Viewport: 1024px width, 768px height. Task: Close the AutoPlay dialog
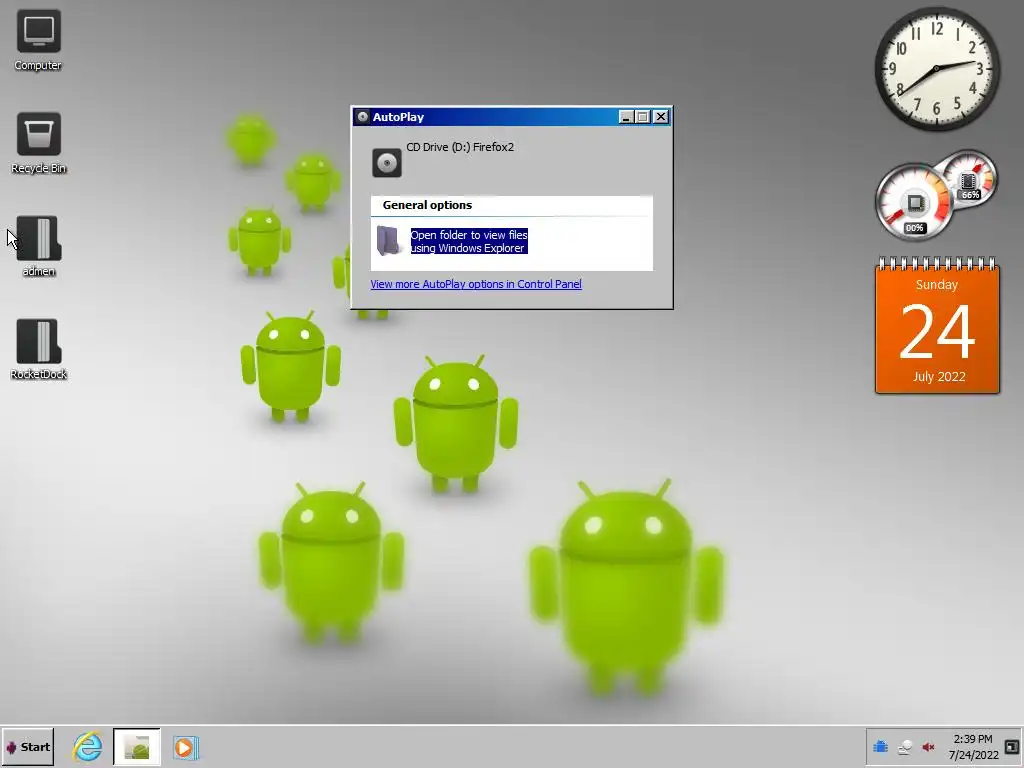(x=661, y=117)
